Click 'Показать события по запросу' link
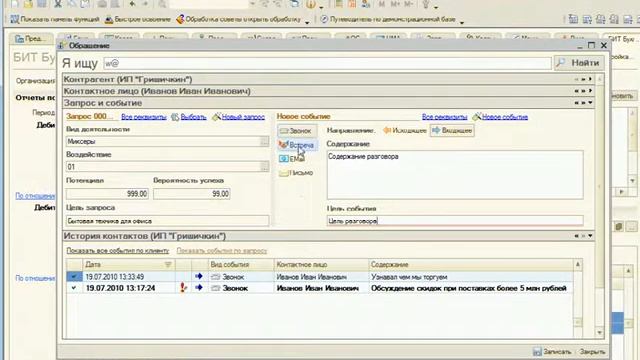The width and height of the screenshot is (640, 360). coord(222,251)
